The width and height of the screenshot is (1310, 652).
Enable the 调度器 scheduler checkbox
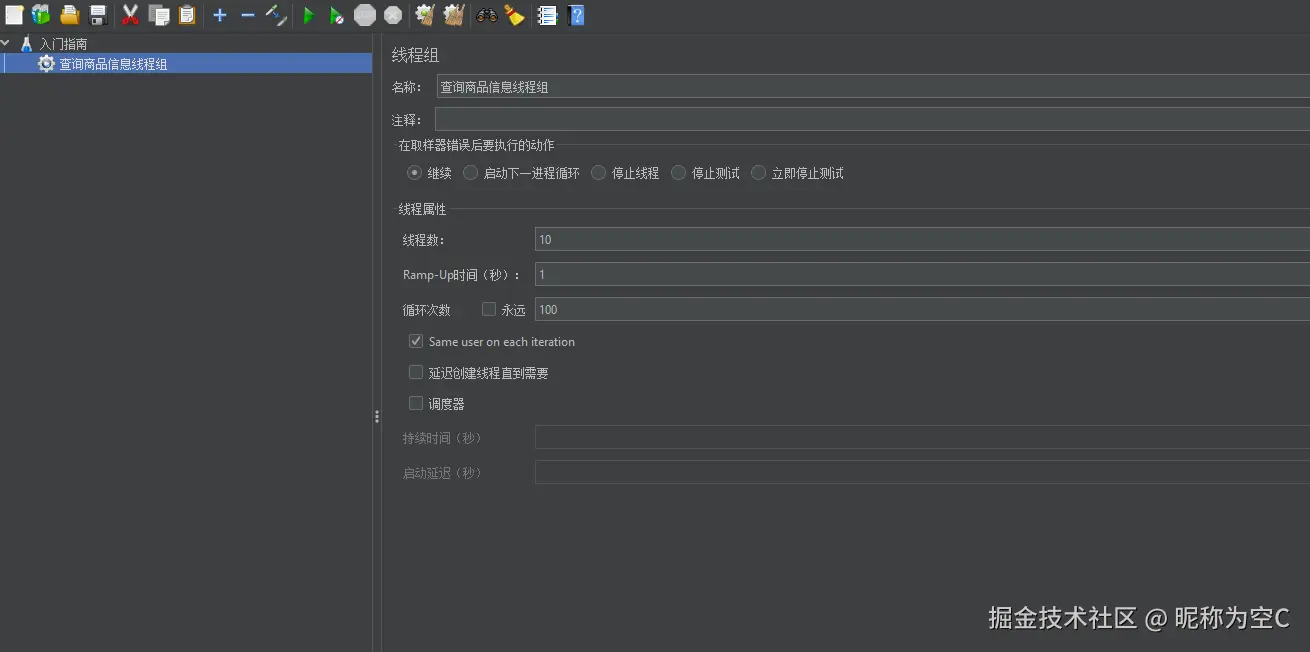click(416, 403)
